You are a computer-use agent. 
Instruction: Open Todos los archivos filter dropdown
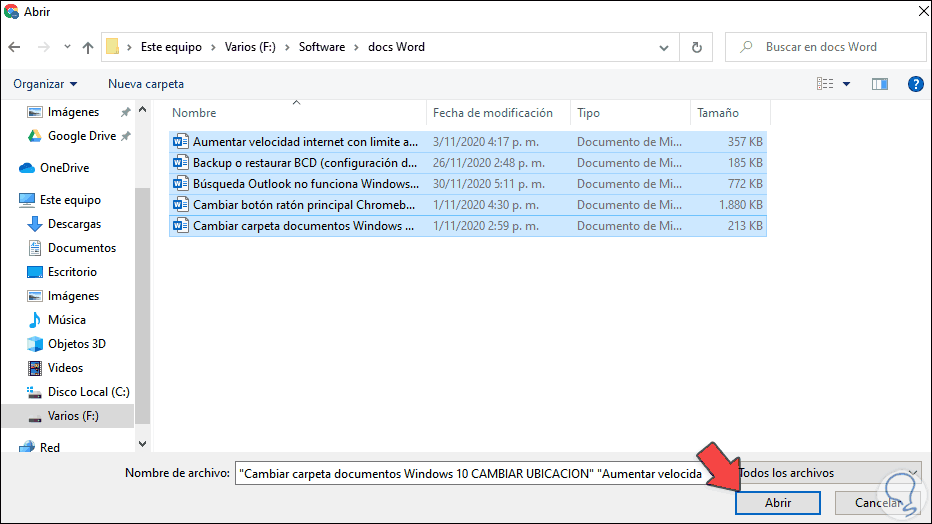coord(829,473)
